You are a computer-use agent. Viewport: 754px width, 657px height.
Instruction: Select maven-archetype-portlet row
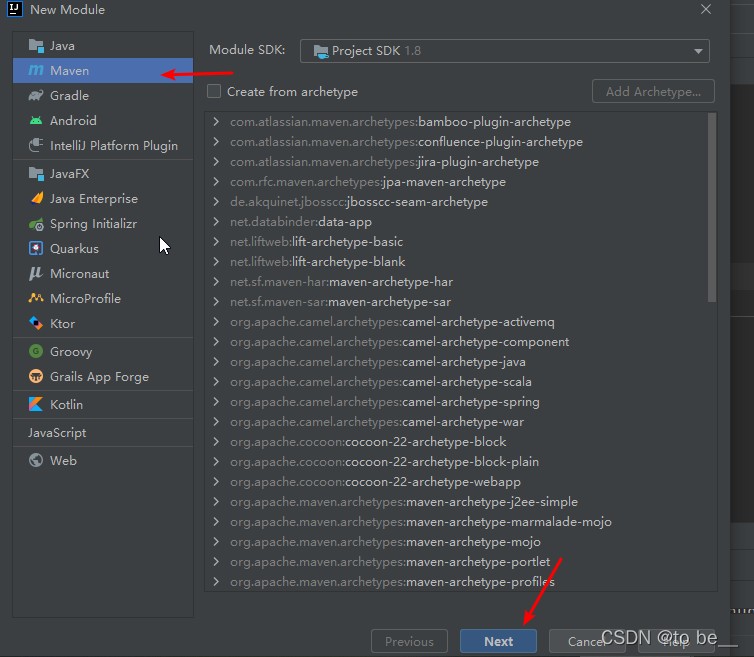[456, 562]
